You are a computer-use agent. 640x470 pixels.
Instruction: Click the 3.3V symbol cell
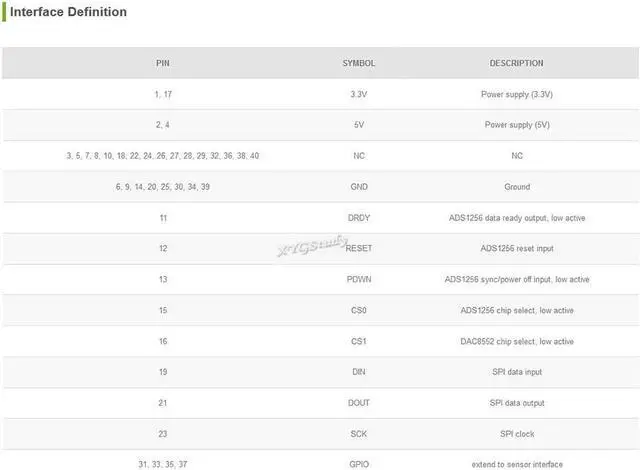point(359,94)
